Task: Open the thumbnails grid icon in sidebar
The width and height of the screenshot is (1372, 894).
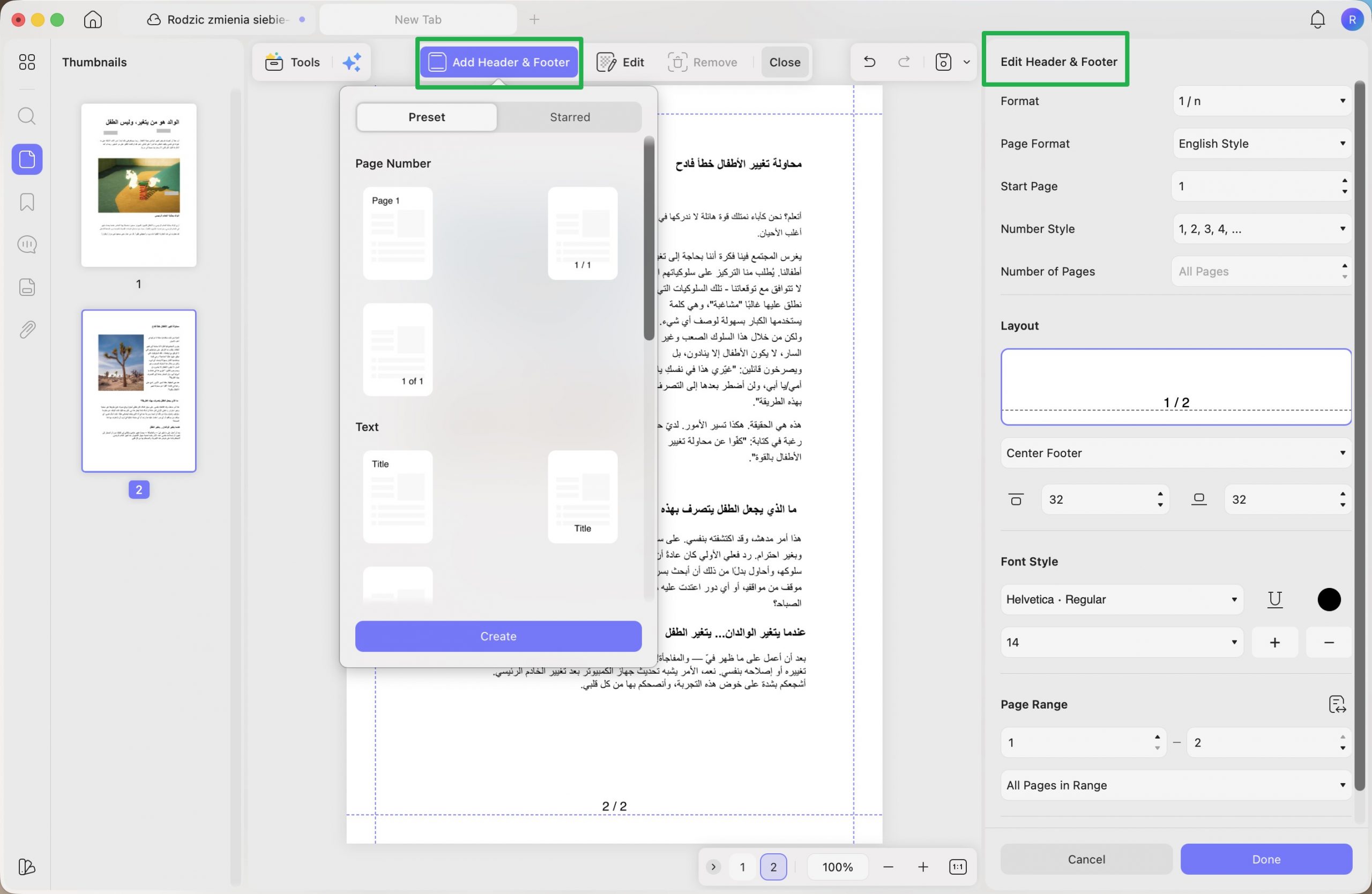Action: coord(26,62)
